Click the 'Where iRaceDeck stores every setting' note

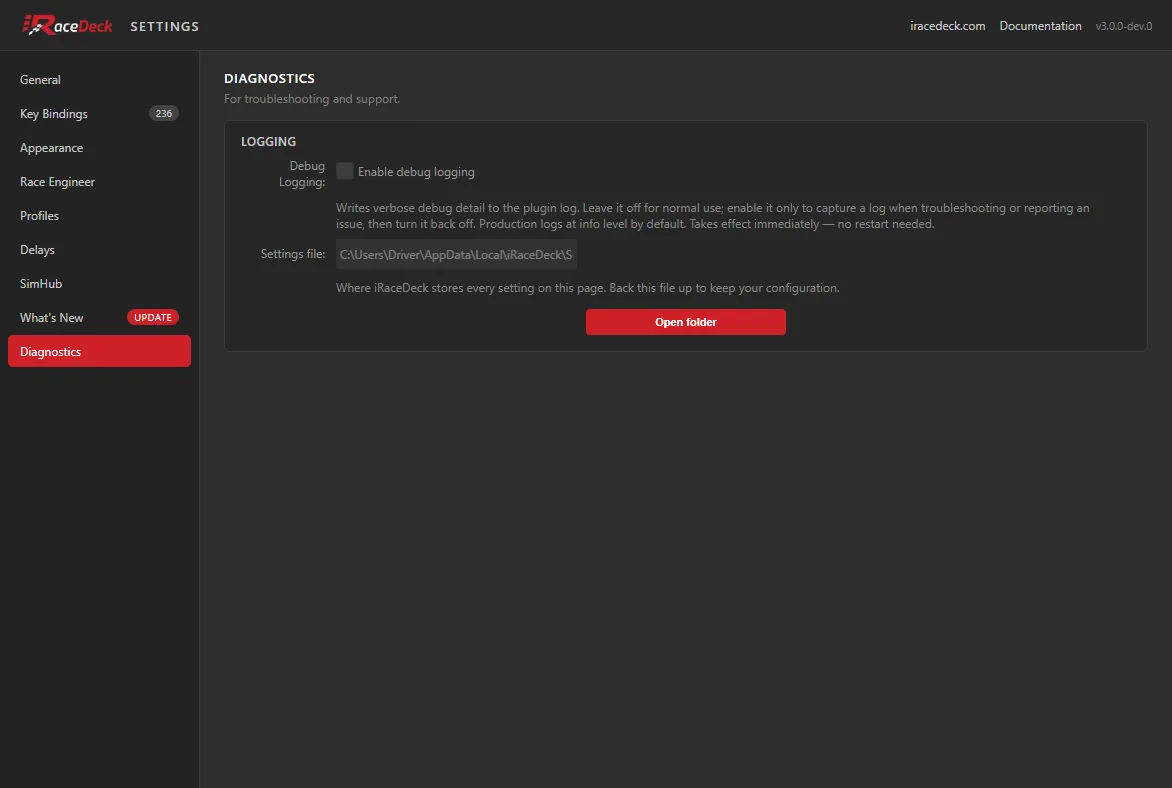pyautogui.click(x=587, y=288)
